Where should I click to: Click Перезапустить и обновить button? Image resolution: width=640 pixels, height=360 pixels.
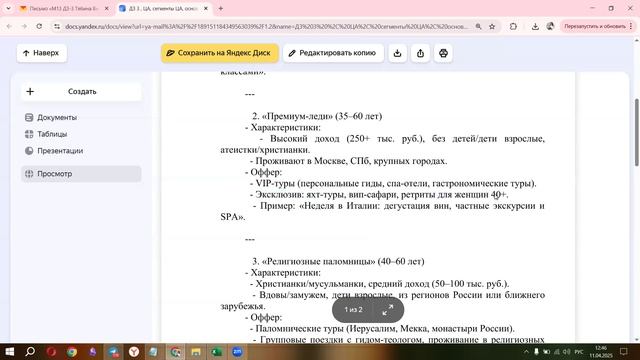tap(595, 26)
